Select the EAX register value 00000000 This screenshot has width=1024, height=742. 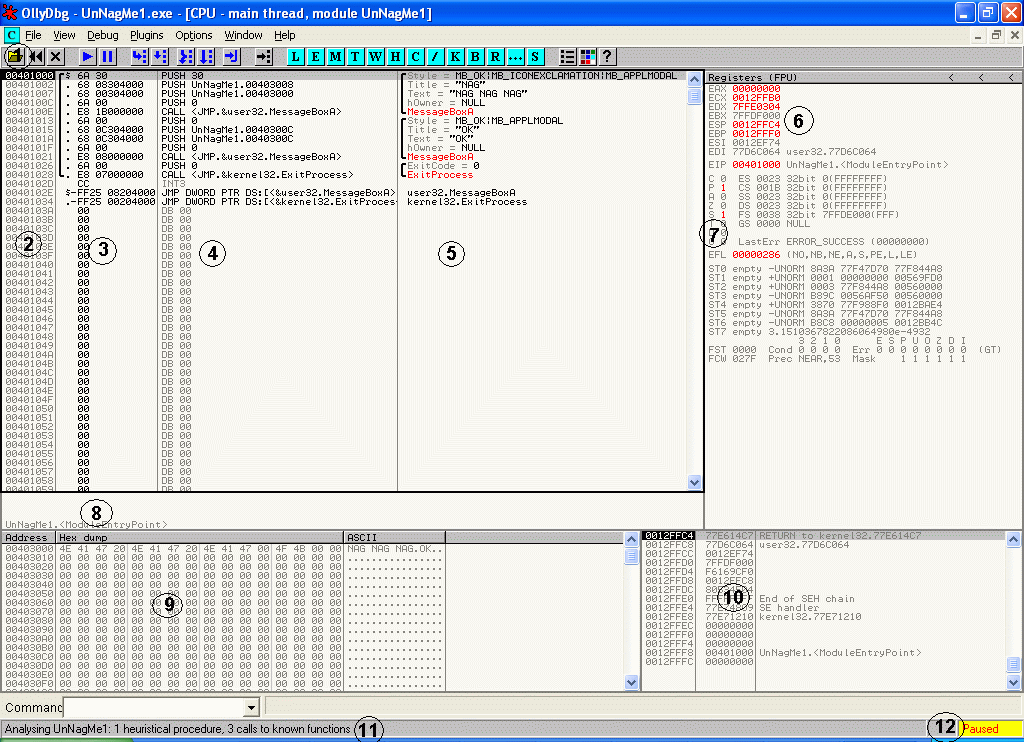(756, 89)
